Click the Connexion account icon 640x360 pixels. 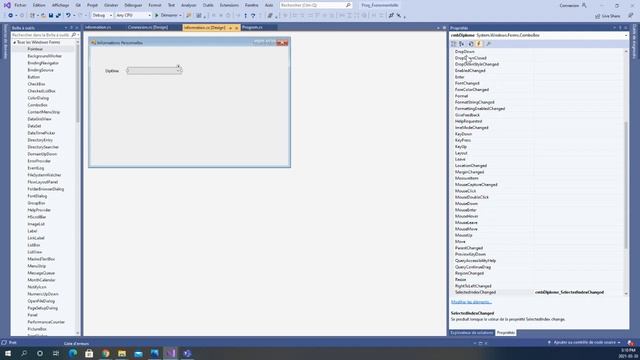pyautogui.click(x=584, y=5)
